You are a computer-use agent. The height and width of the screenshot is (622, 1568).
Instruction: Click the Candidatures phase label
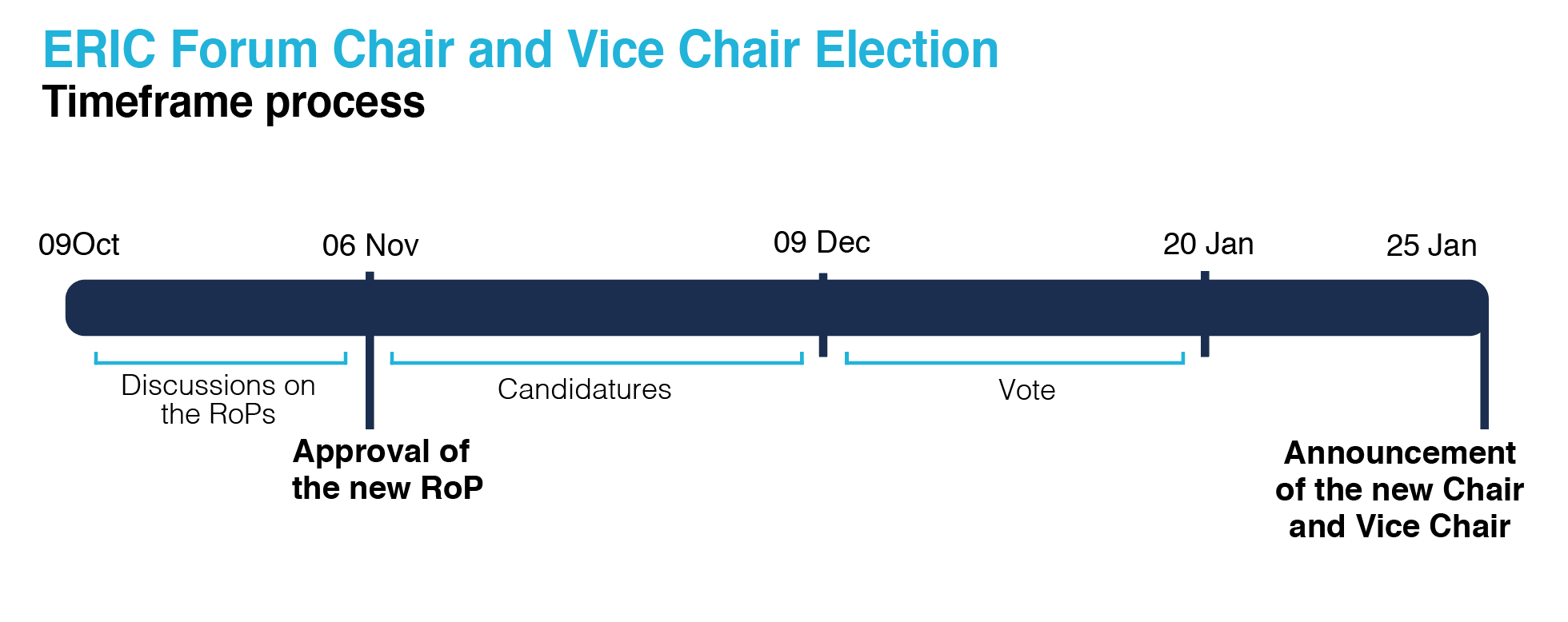point(585,389)
